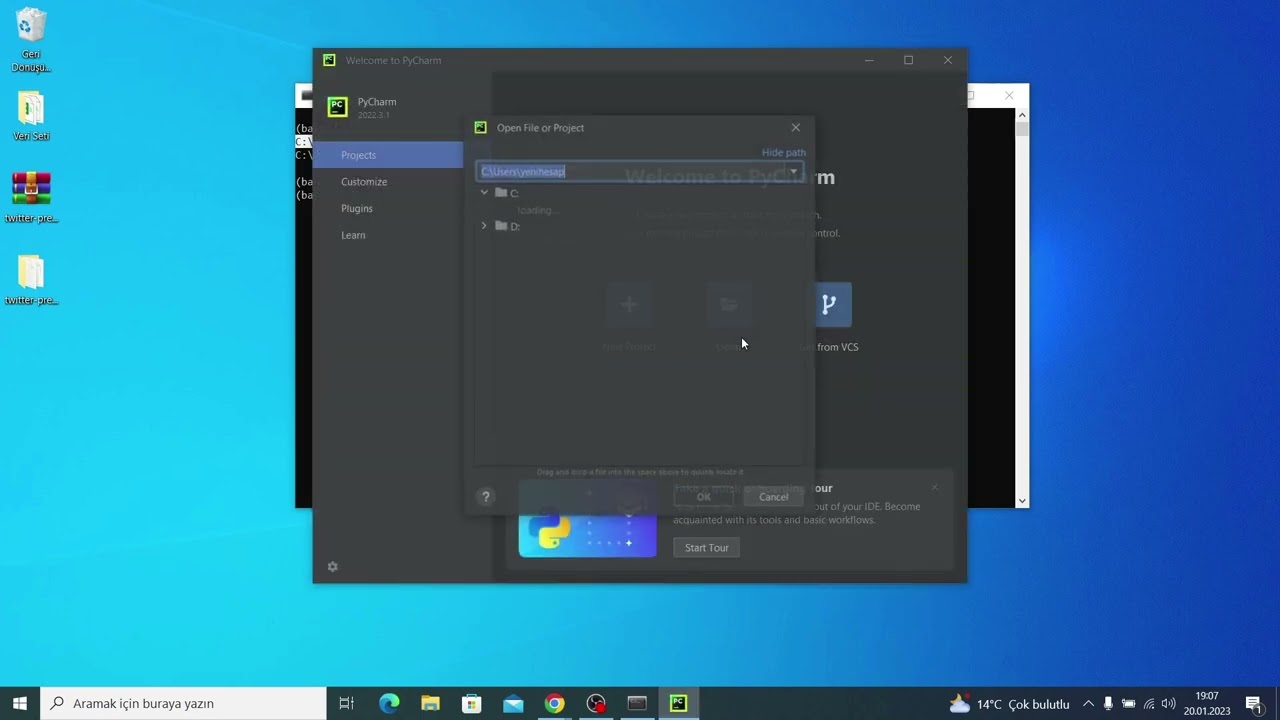
Task: Click the Cancel button
Action: pos(773,497)
